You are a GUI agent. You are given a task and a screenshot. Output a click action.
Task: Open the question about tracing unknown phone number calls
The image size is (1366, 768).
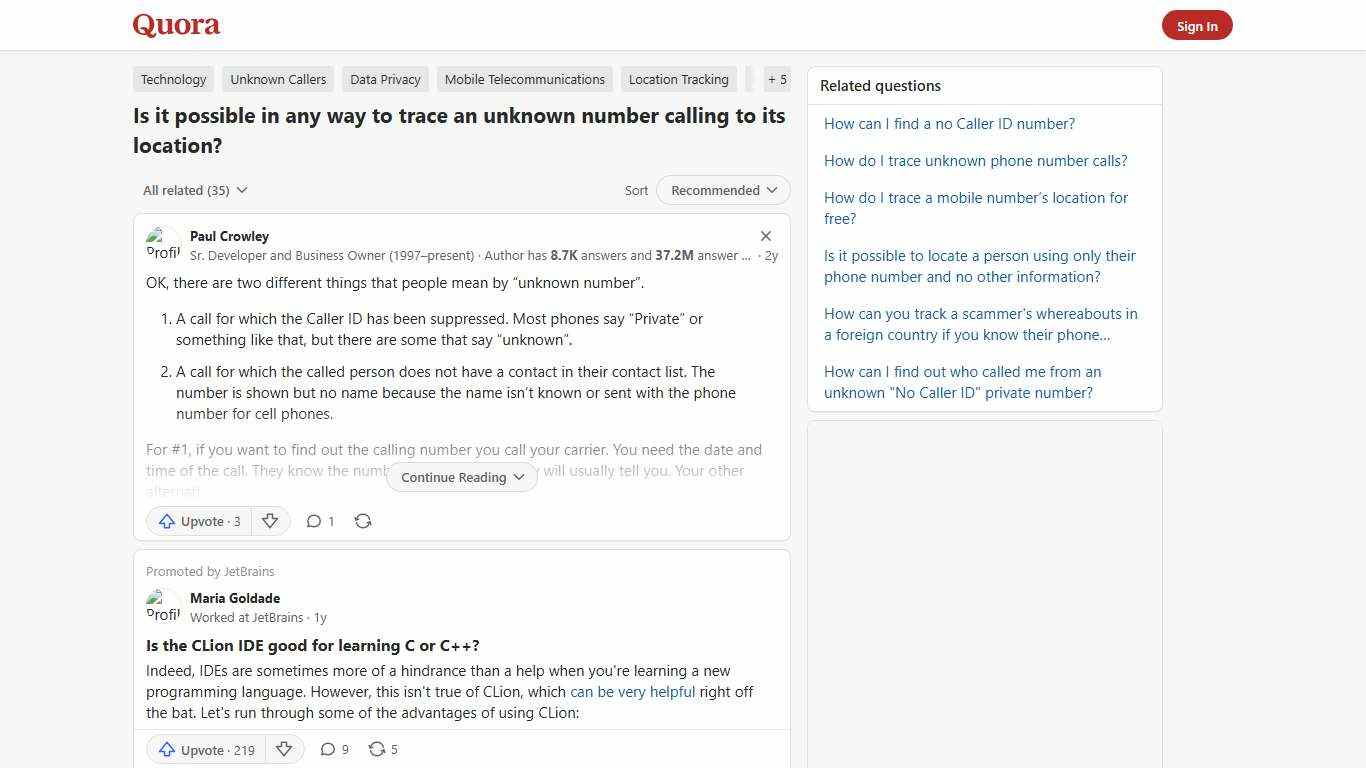tap(975, 160)
